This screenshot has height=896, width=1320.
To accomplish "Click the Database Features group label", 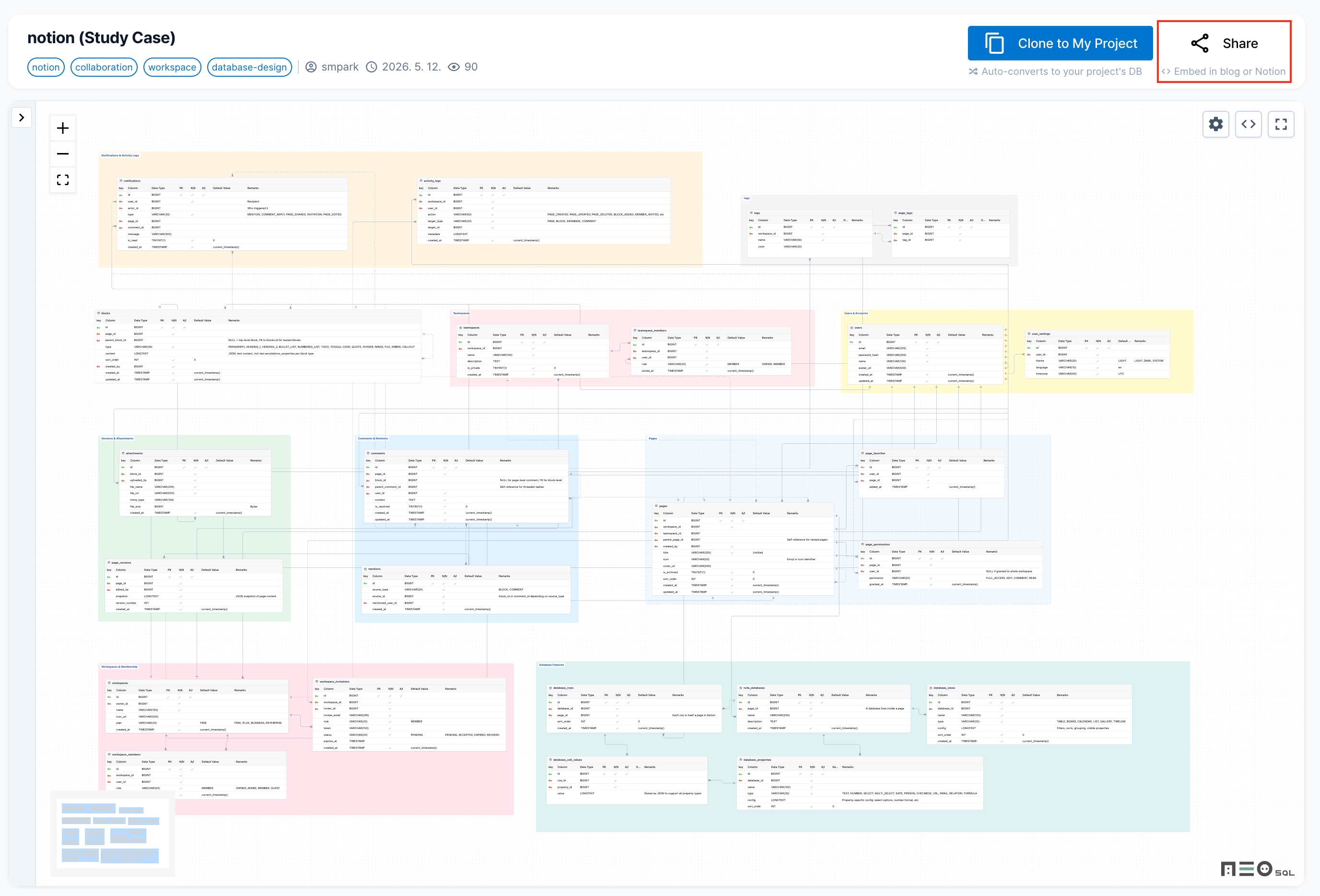I will pyautogui.click(x=551, y=665).
